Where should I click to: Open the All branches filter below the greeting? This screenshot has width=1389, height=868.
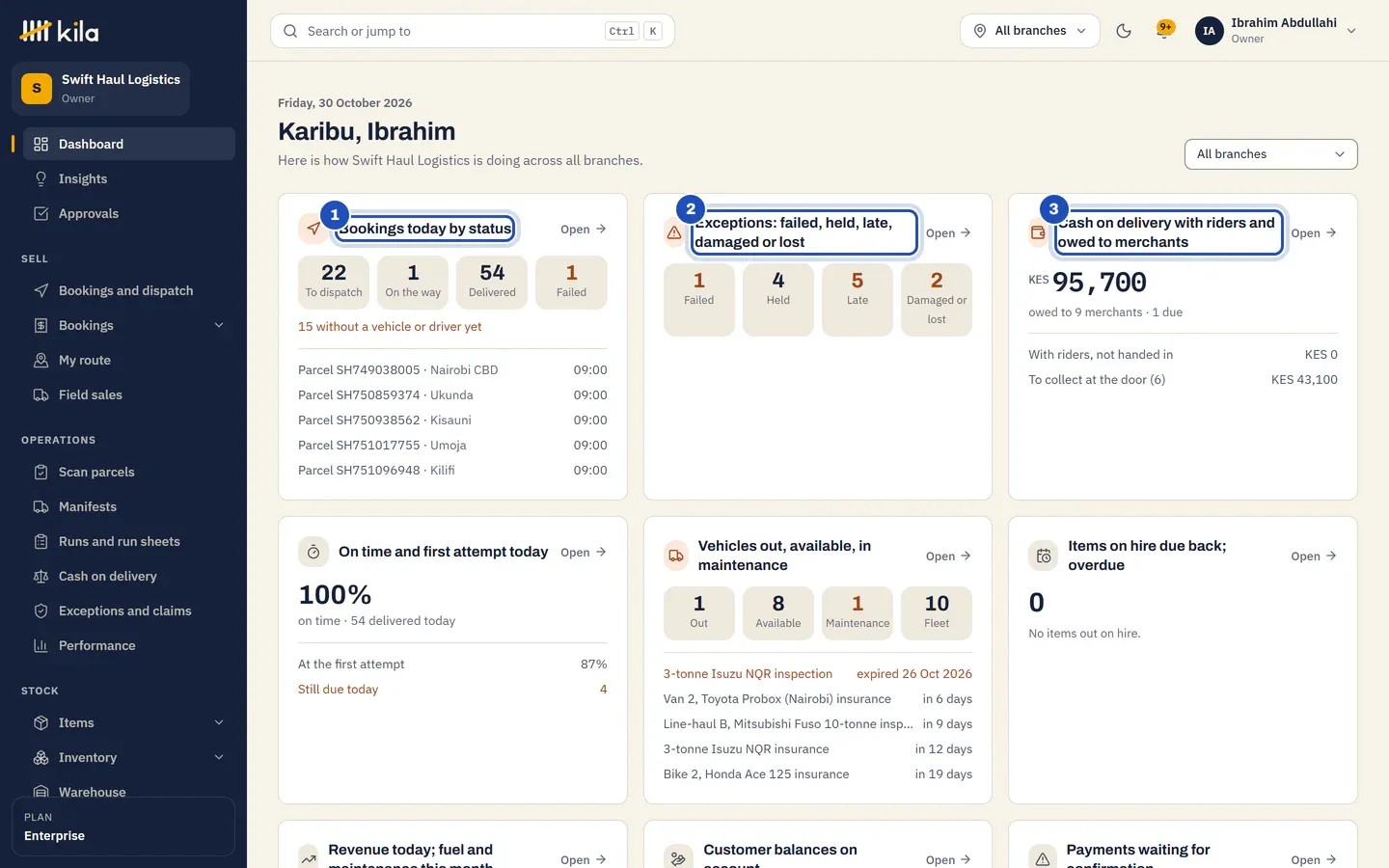click(1270, 154)
